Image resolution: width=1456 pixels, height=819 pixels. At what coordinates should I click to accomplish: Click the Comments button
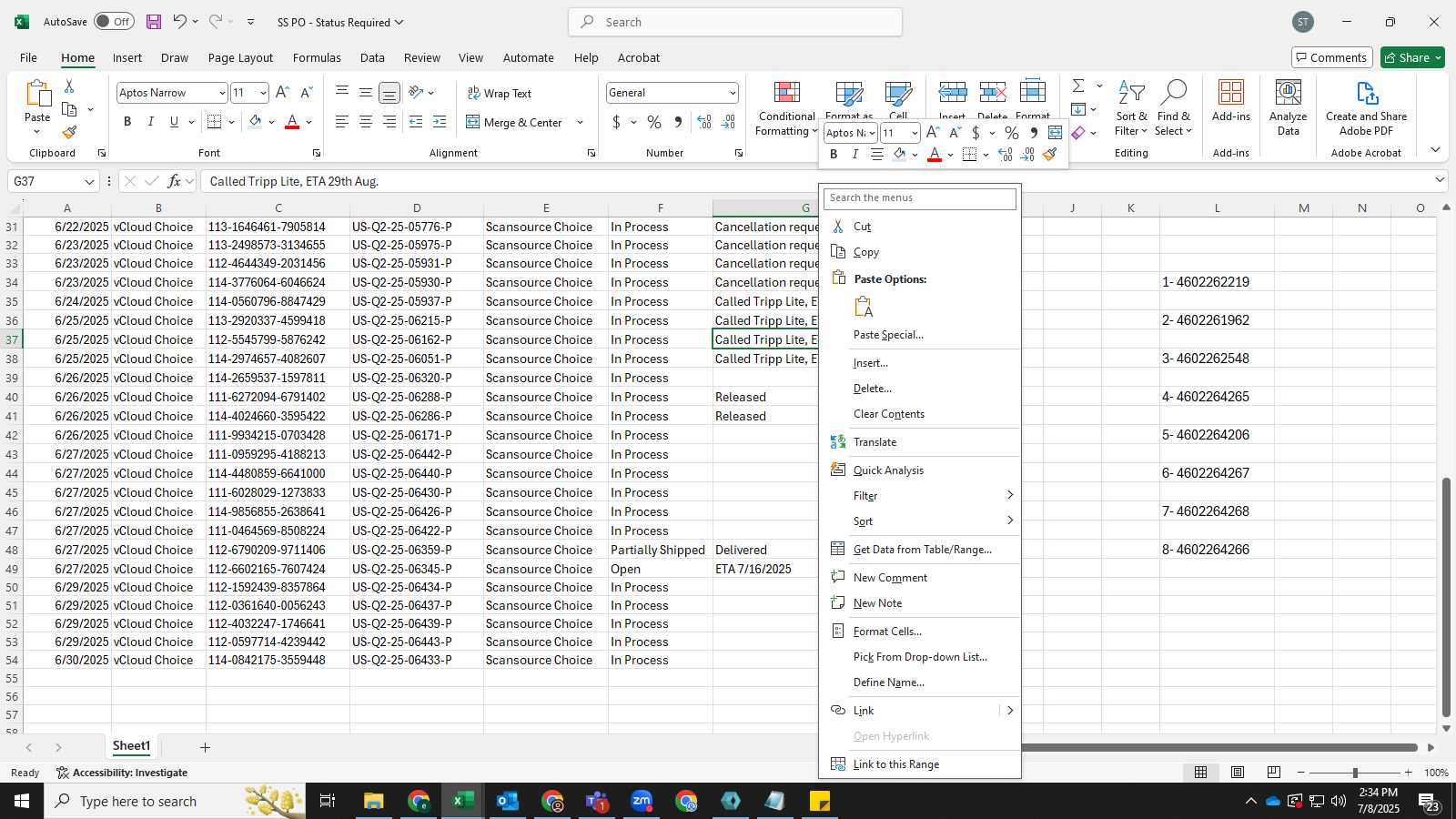coord(1331,57)
